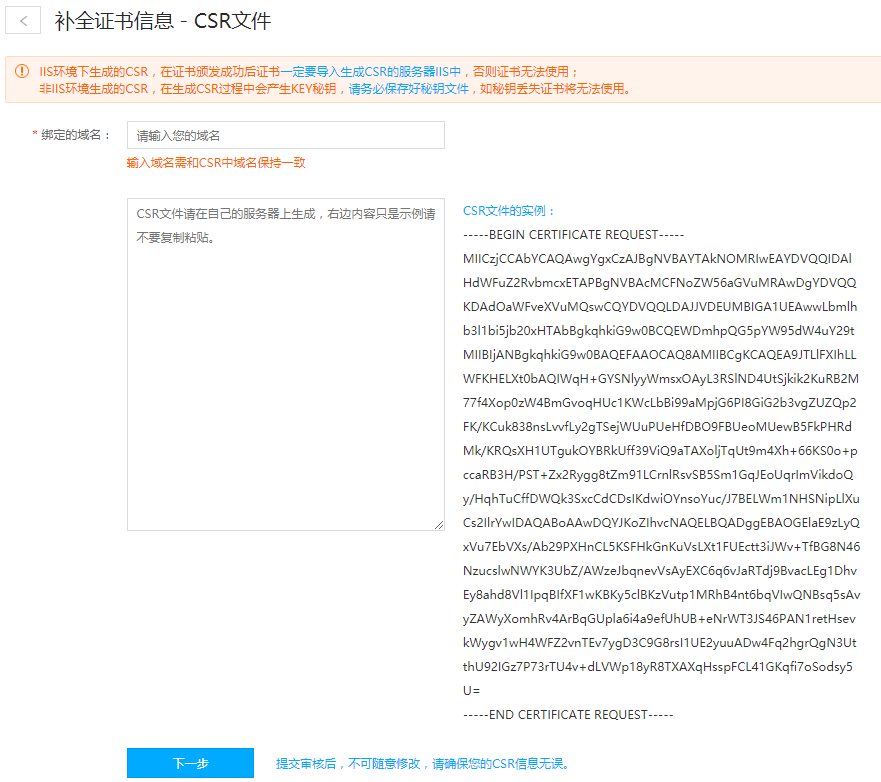Click the submission notice beside 下一步
The height and width of the screenshot is (782, 881).
[423, 764]
